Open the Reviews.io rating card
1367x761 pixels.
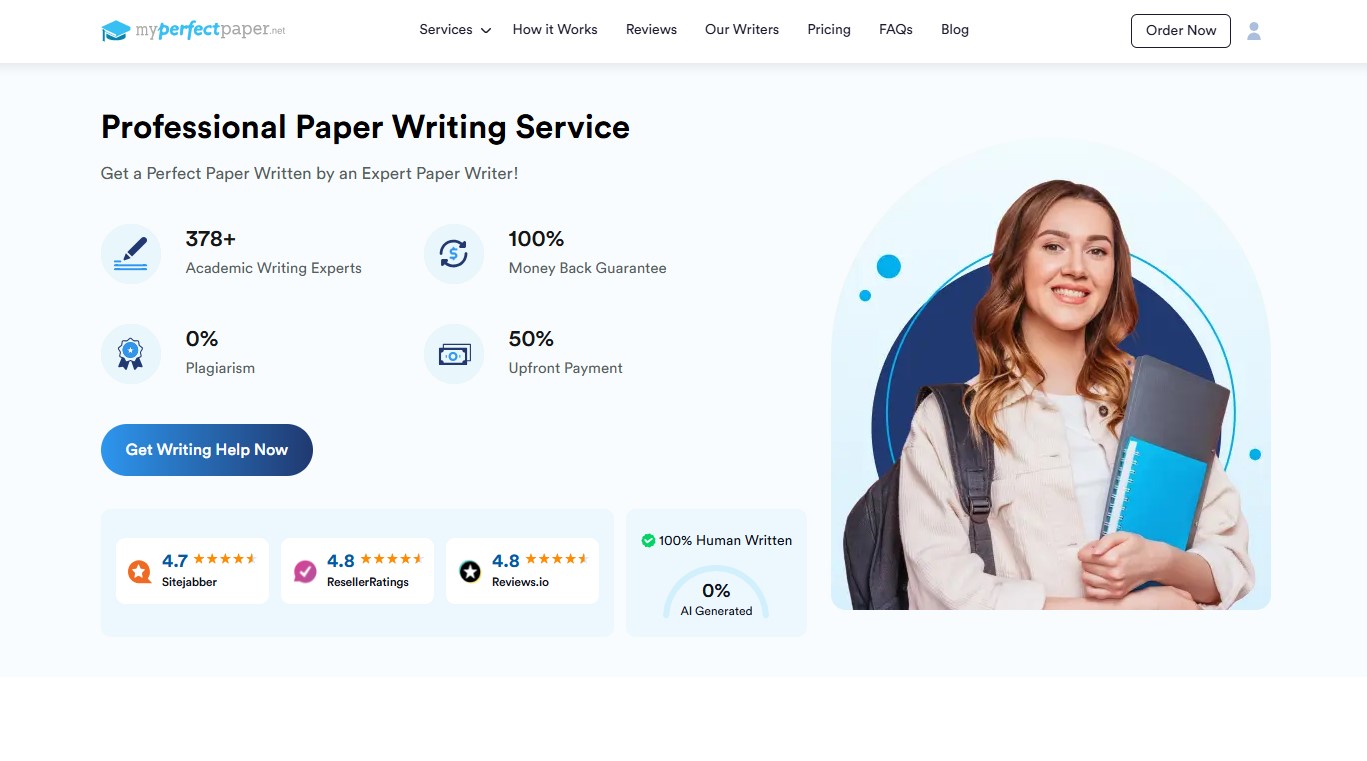(522, 571)
